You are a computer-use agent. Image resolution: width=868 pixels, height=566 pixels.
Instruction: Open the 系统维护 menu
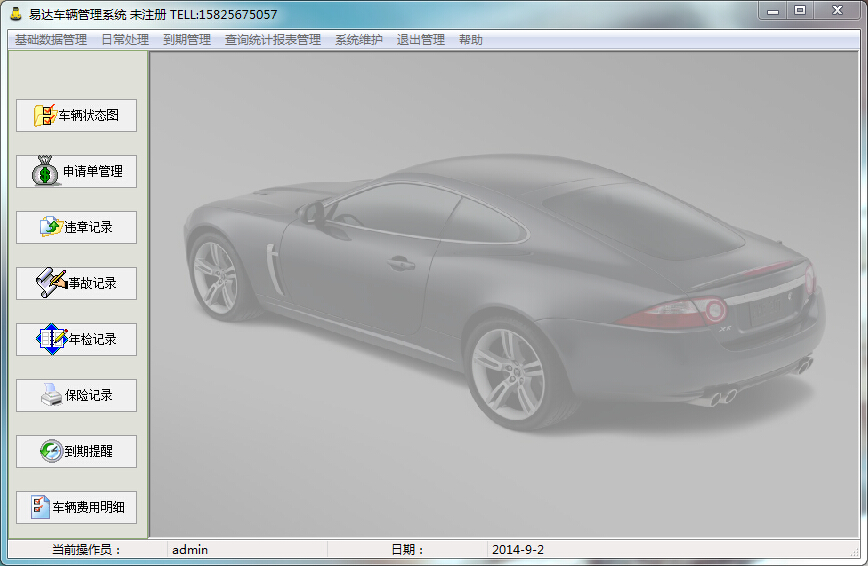point(359,40)
